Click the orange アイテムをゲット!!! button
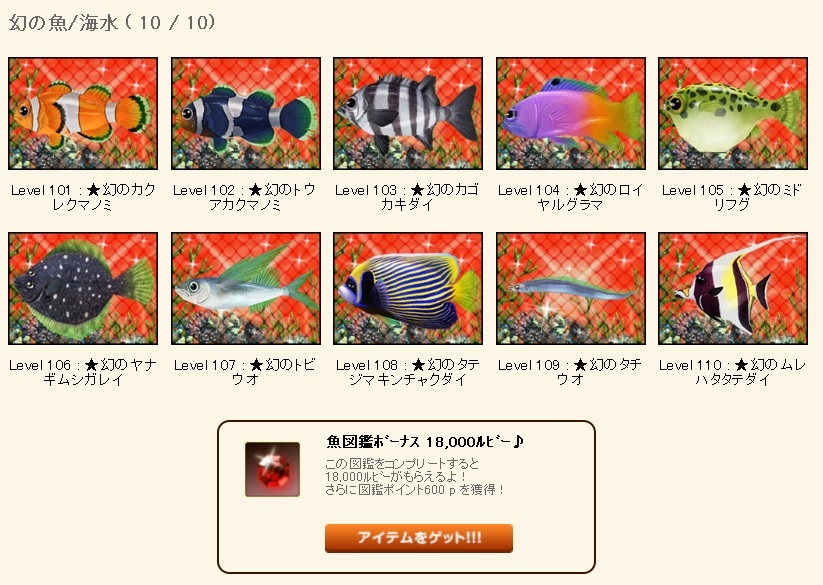Screen dimensions: 823x585 tap(419, 538)
